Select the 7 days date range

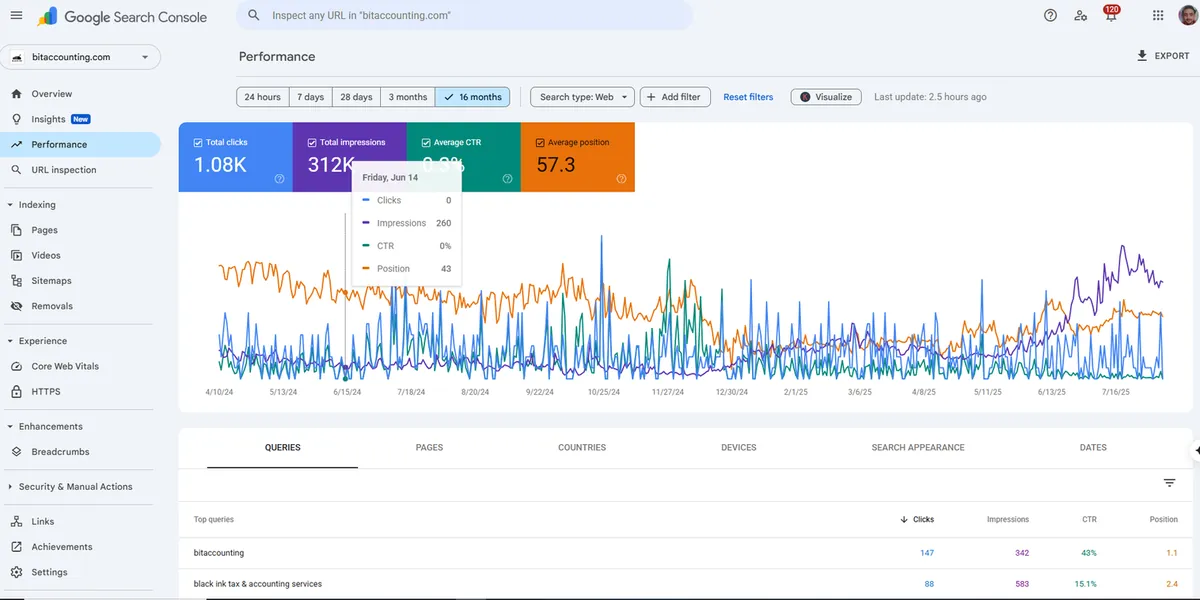[311, 97]
